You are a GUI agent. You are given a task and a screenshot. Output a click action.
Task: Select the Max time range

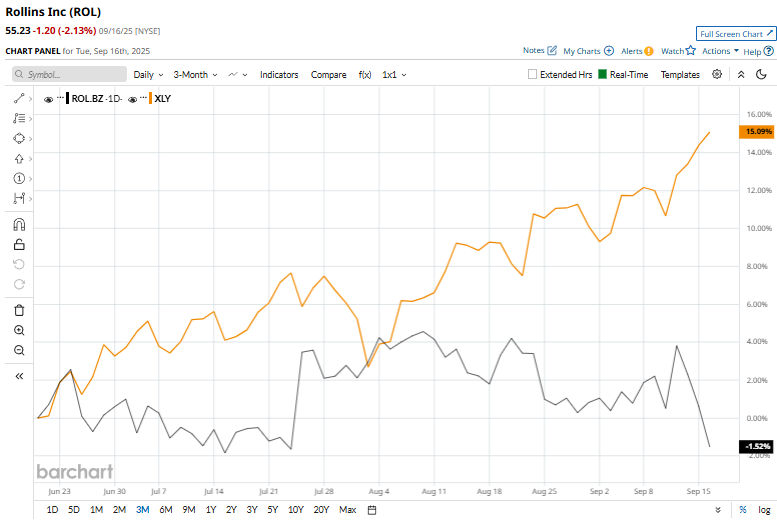pos(347,510)
